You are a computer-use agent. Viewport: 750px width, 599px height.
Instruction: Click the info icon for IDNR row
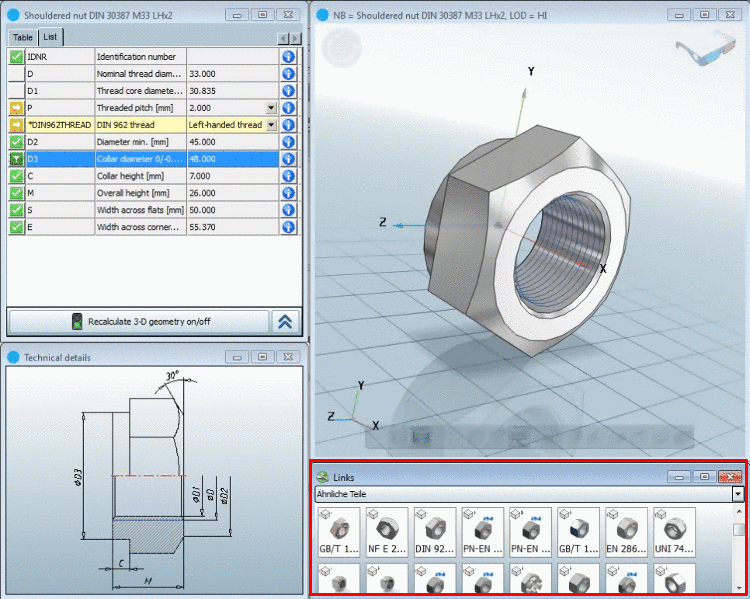coord(289,57)
